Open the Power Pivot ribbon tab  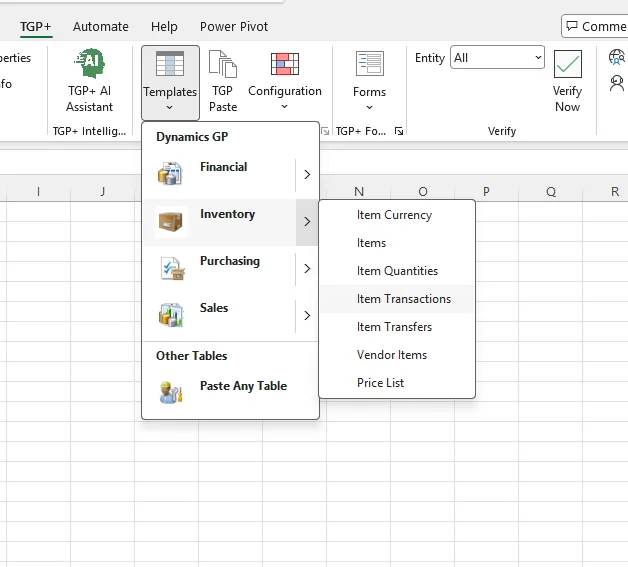point(234,26)
